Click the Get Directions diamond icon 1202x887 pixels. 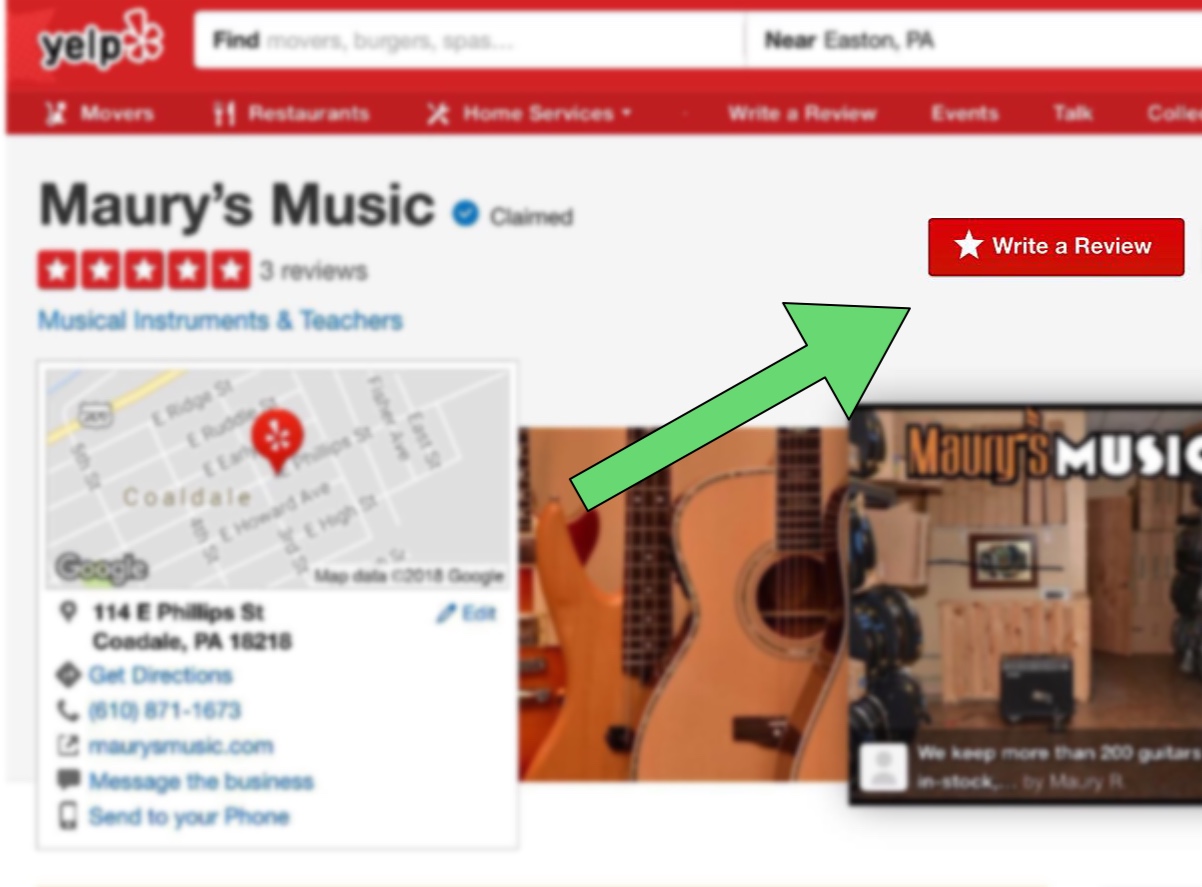[x=68, y=675]
